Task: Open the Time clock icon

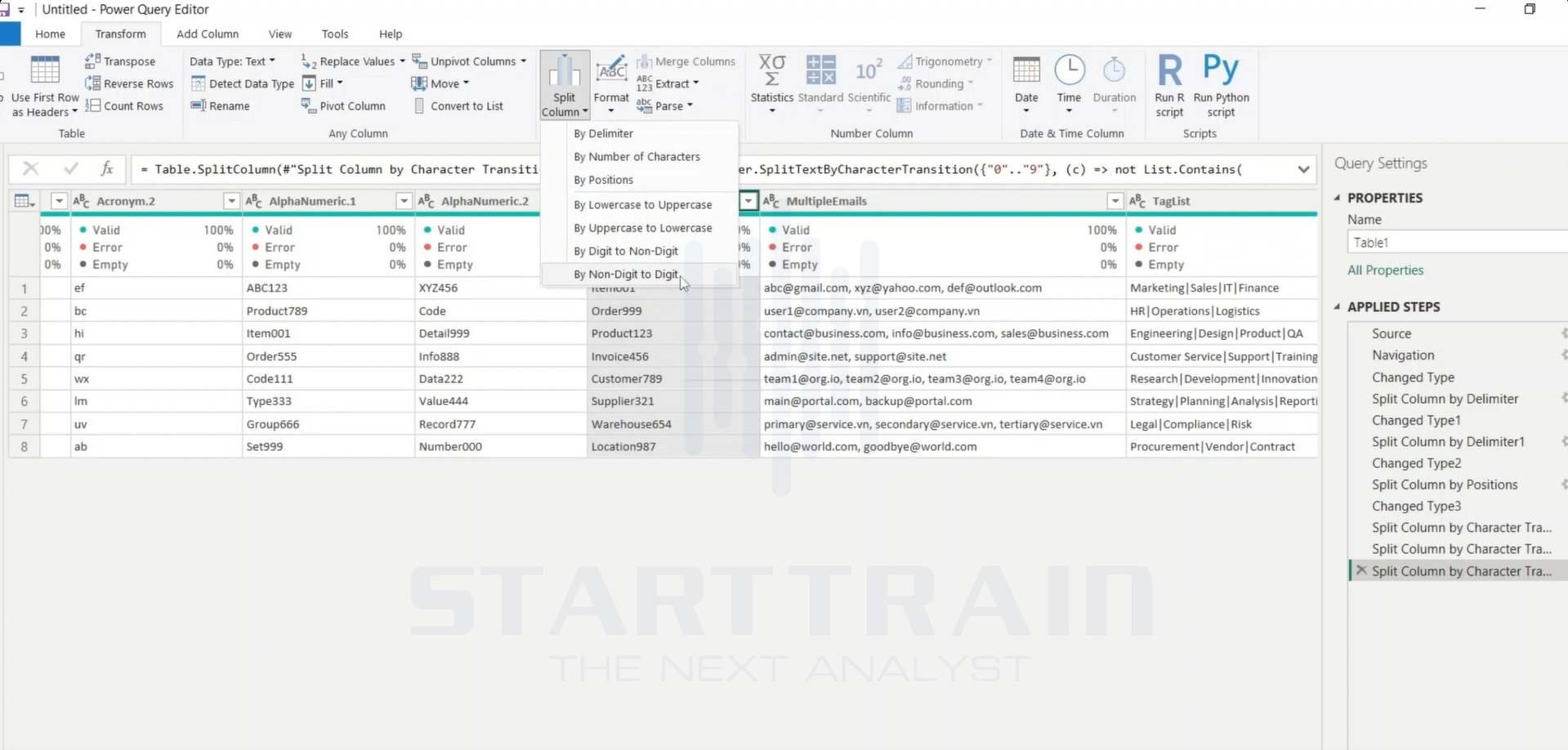Action: [1069, 70]
